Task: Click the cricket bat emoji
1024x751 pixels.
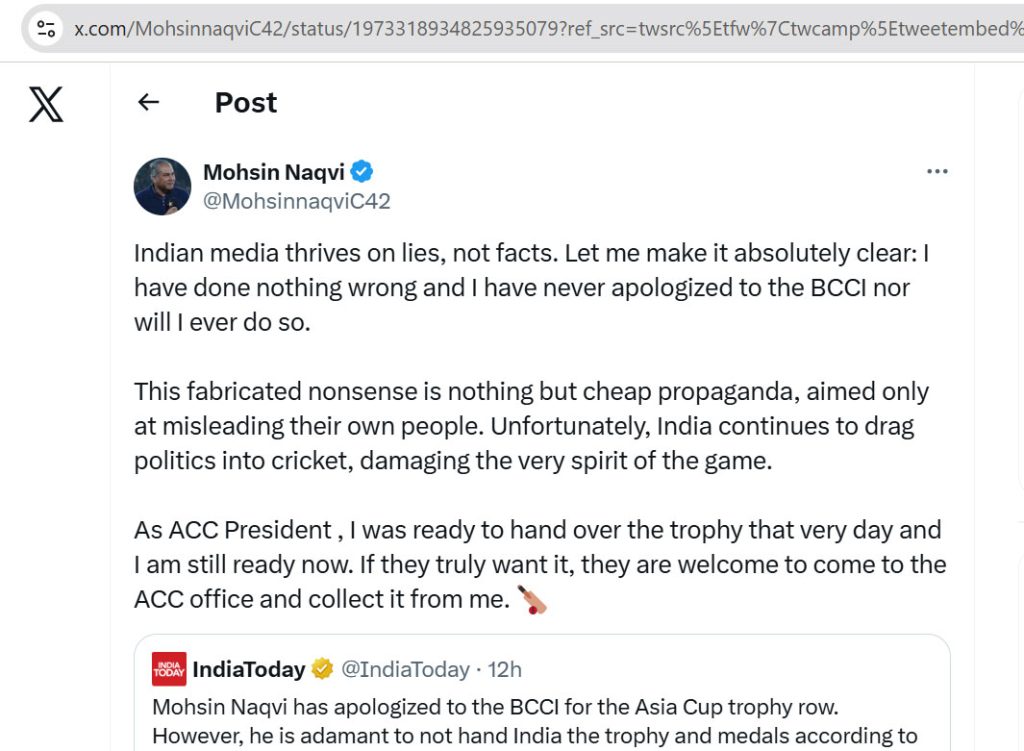Action: pyautogui.click(x=533, y=600)
